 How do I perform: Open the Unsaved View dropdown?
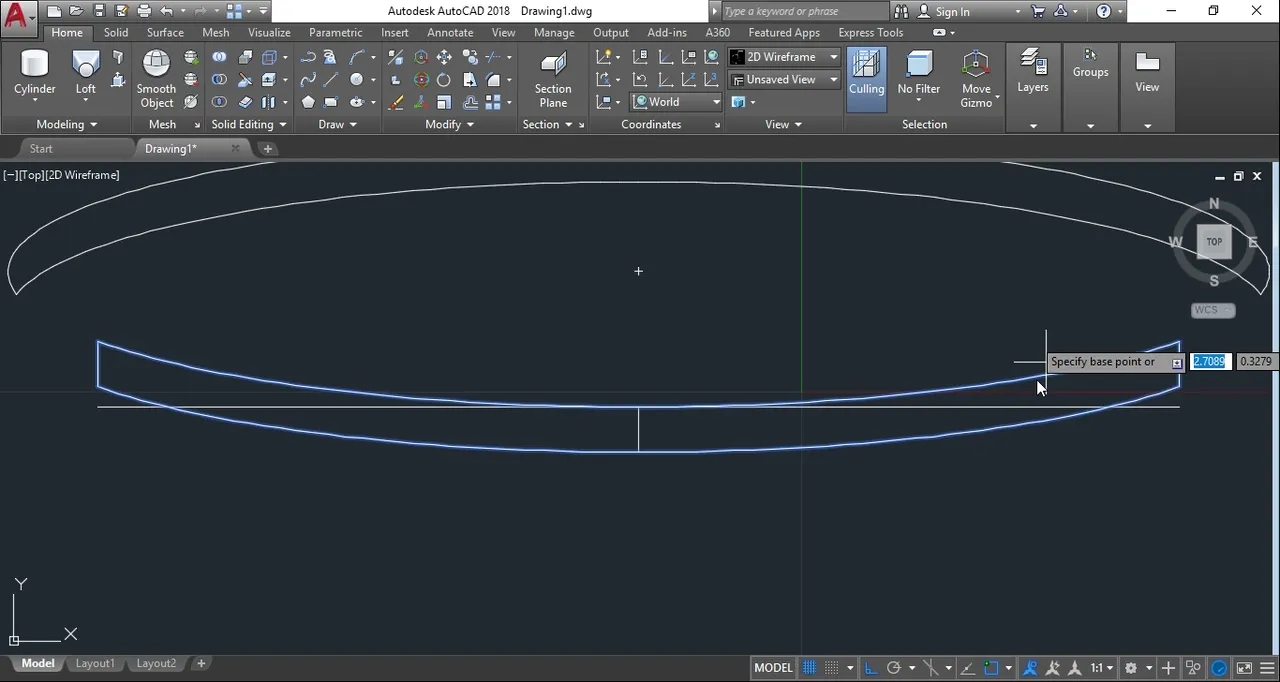784,79
